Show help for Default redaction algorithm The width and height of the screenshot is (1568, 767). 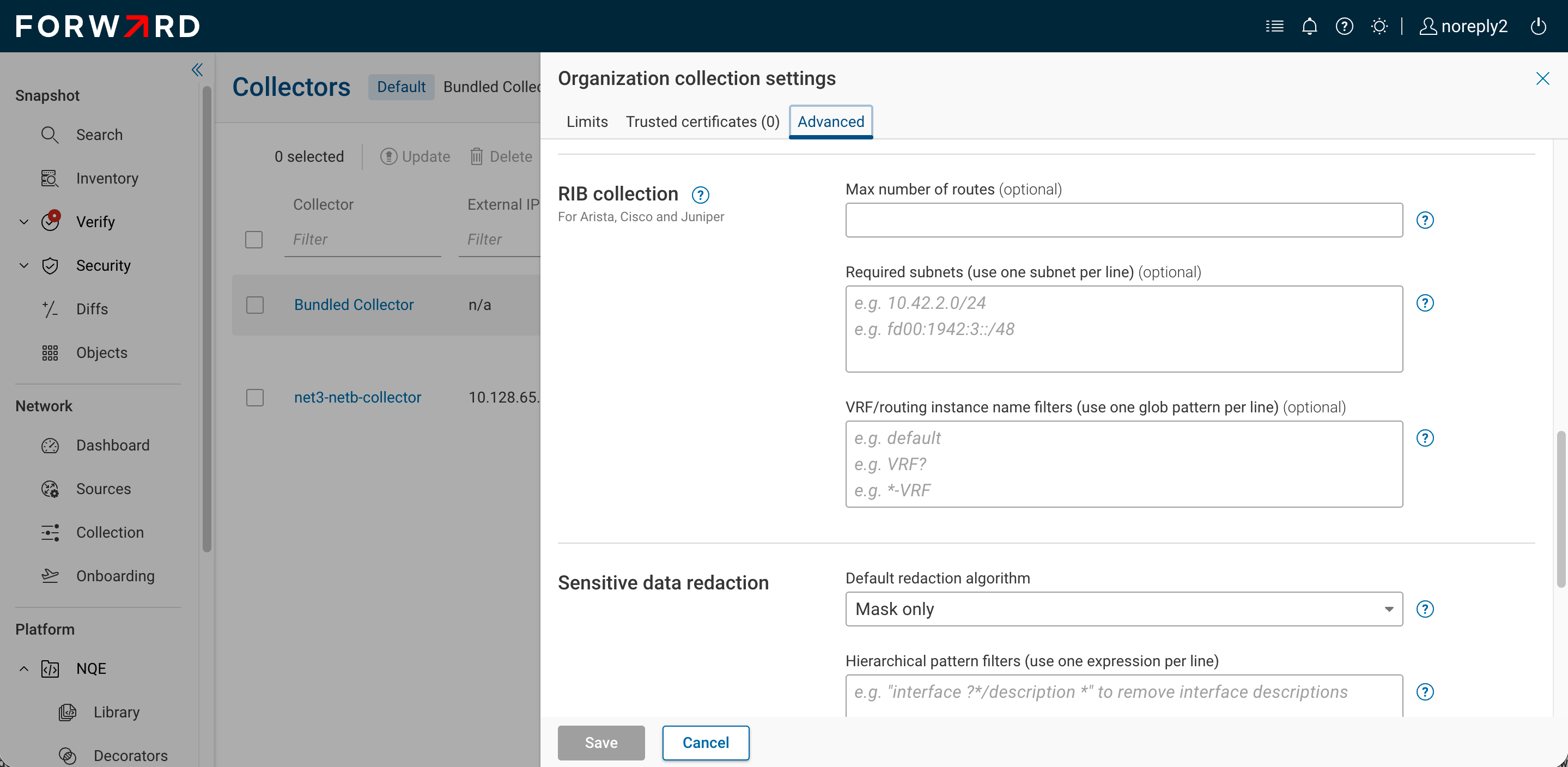click(1425, 608)
